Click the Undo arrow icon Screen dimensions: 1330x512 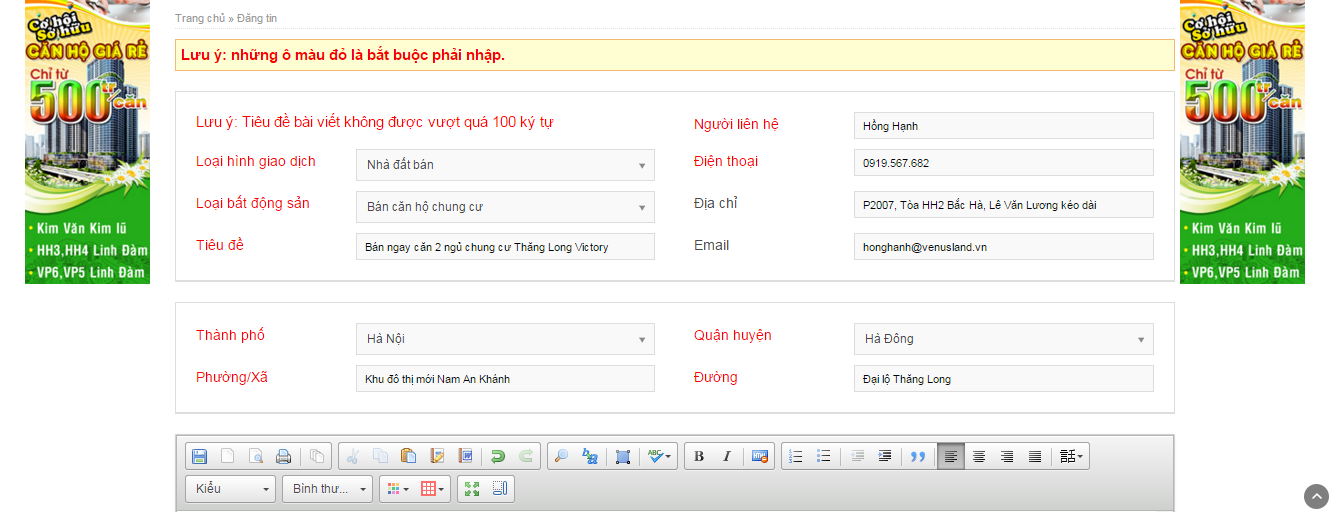pos(498,457)
